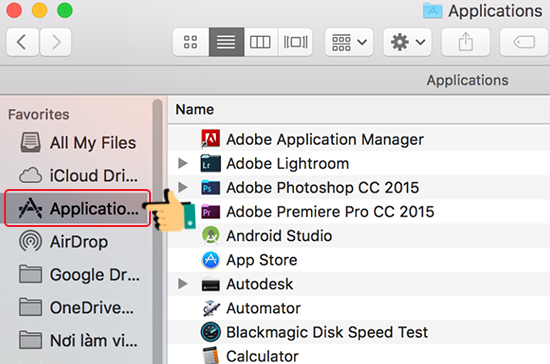Image resolution: width=550 pixels, height=364 pixels.
Task: Click the Adobe Application Manager icon
Action: tap(210, 139)
